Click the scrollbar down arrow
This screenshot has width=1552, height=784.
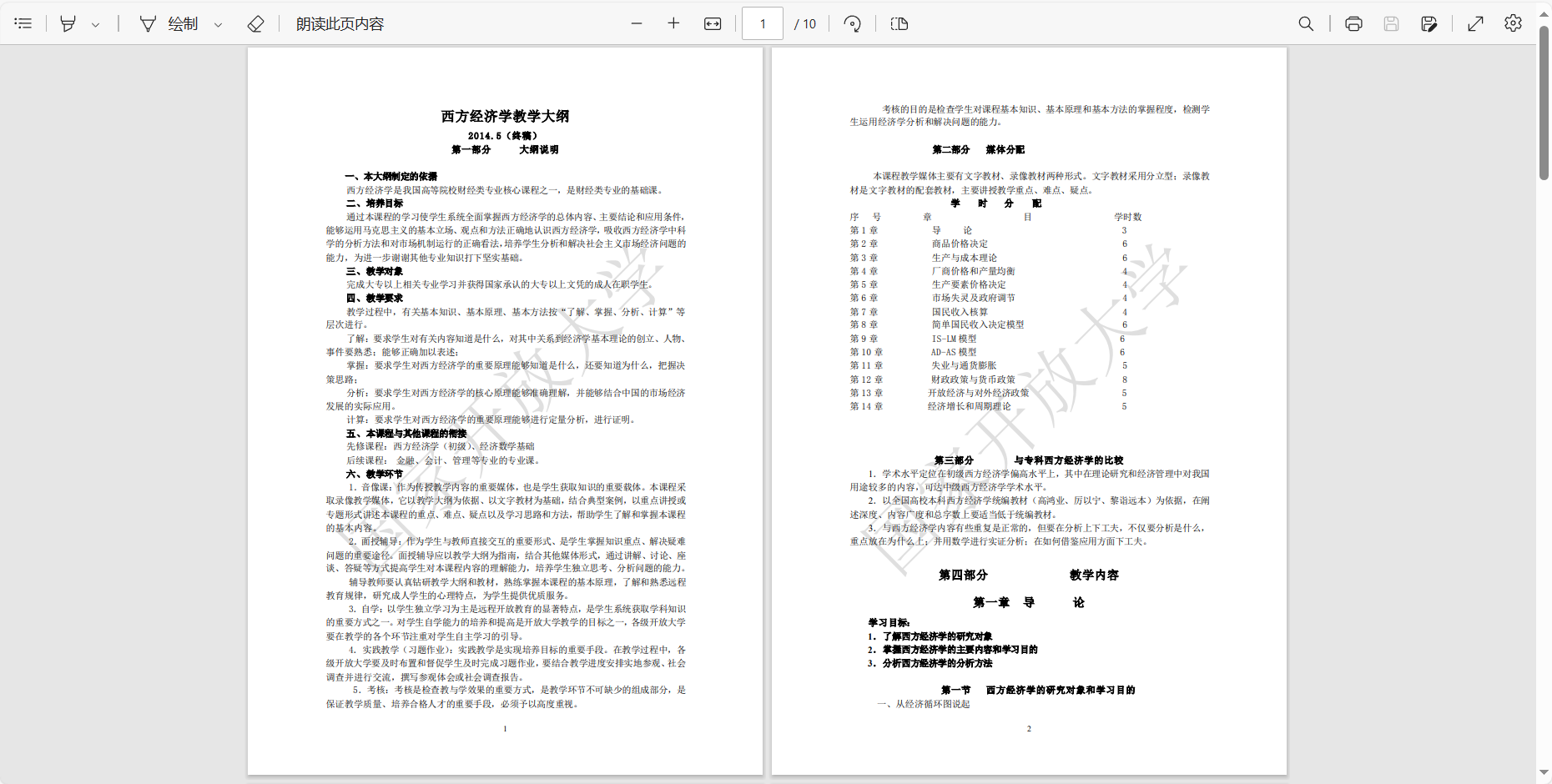(x=1544, y=773)
